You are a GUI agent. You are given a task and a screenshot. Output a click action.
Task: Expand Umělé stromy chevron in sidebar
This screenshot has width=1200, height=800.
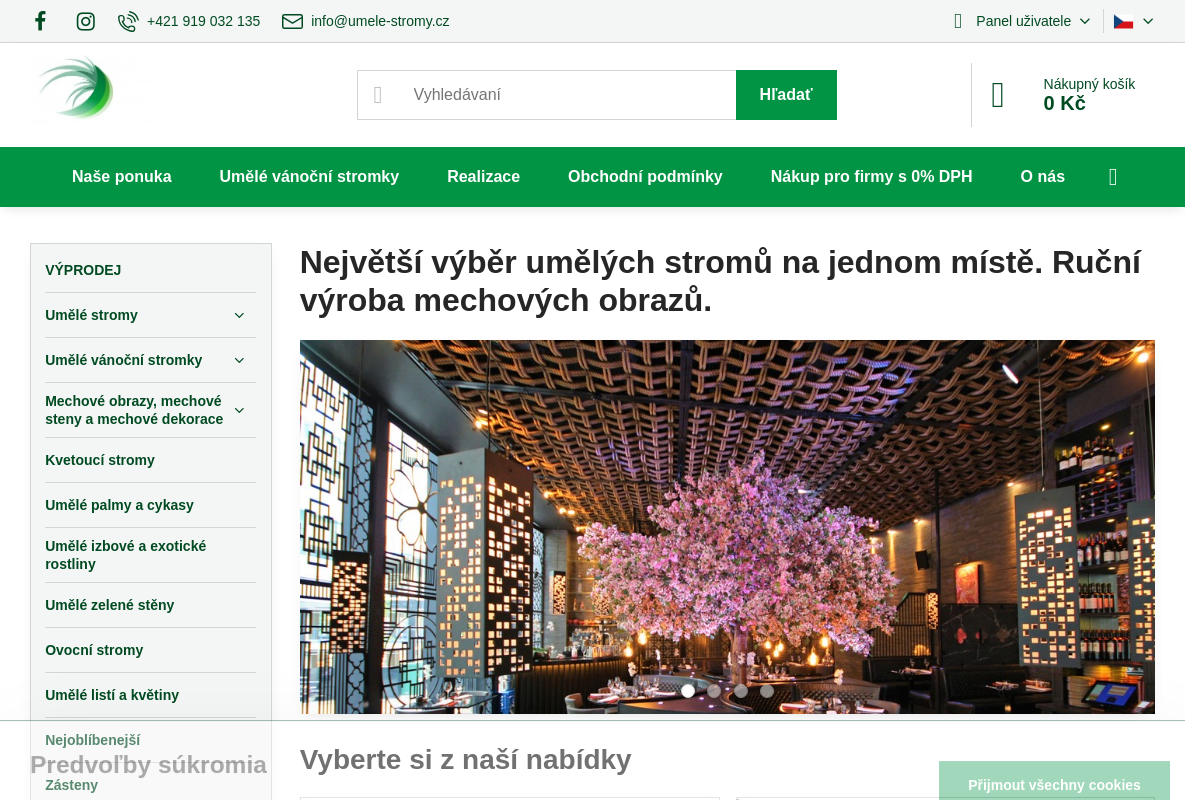click(x=239, y=315)
